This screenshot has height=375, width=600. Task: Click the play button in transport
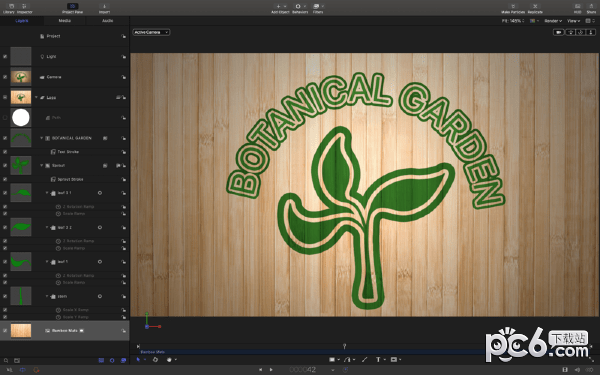coord(271,370)
